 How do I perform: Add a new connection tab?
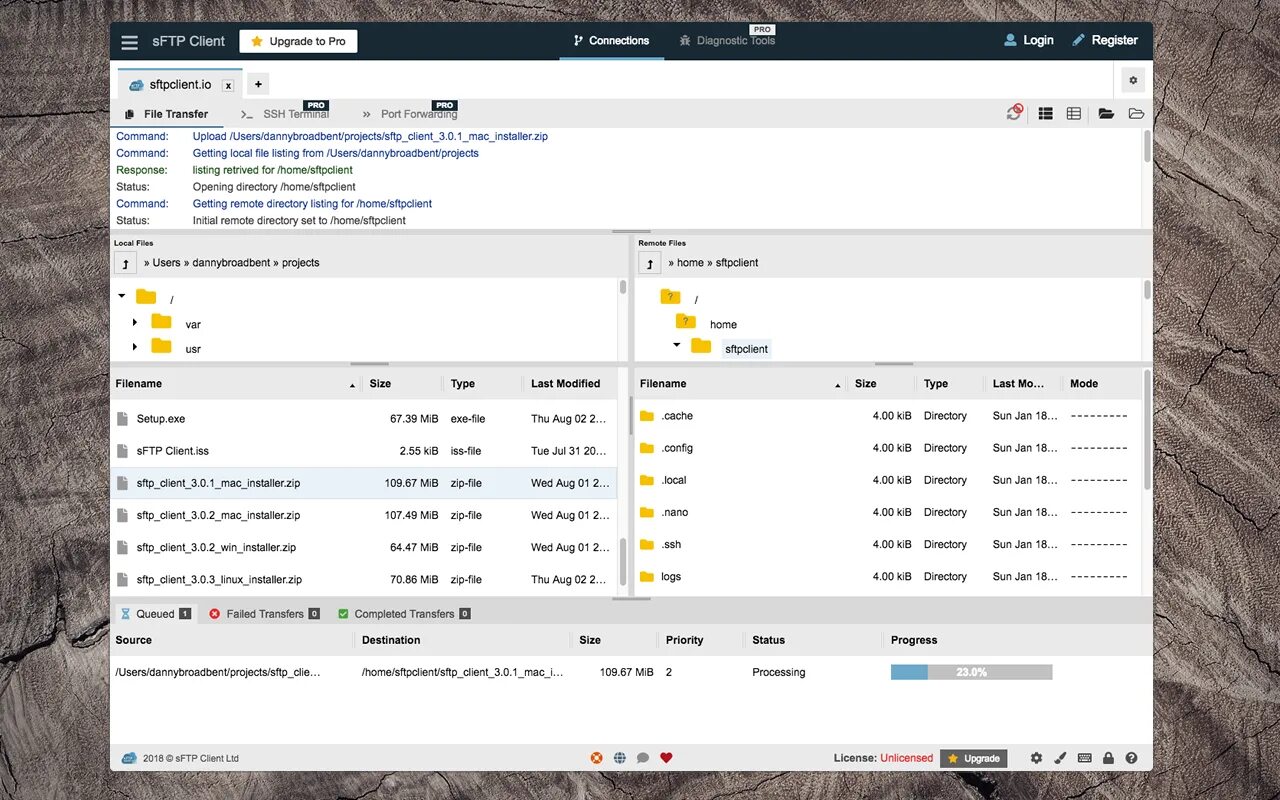click(258, 84)
